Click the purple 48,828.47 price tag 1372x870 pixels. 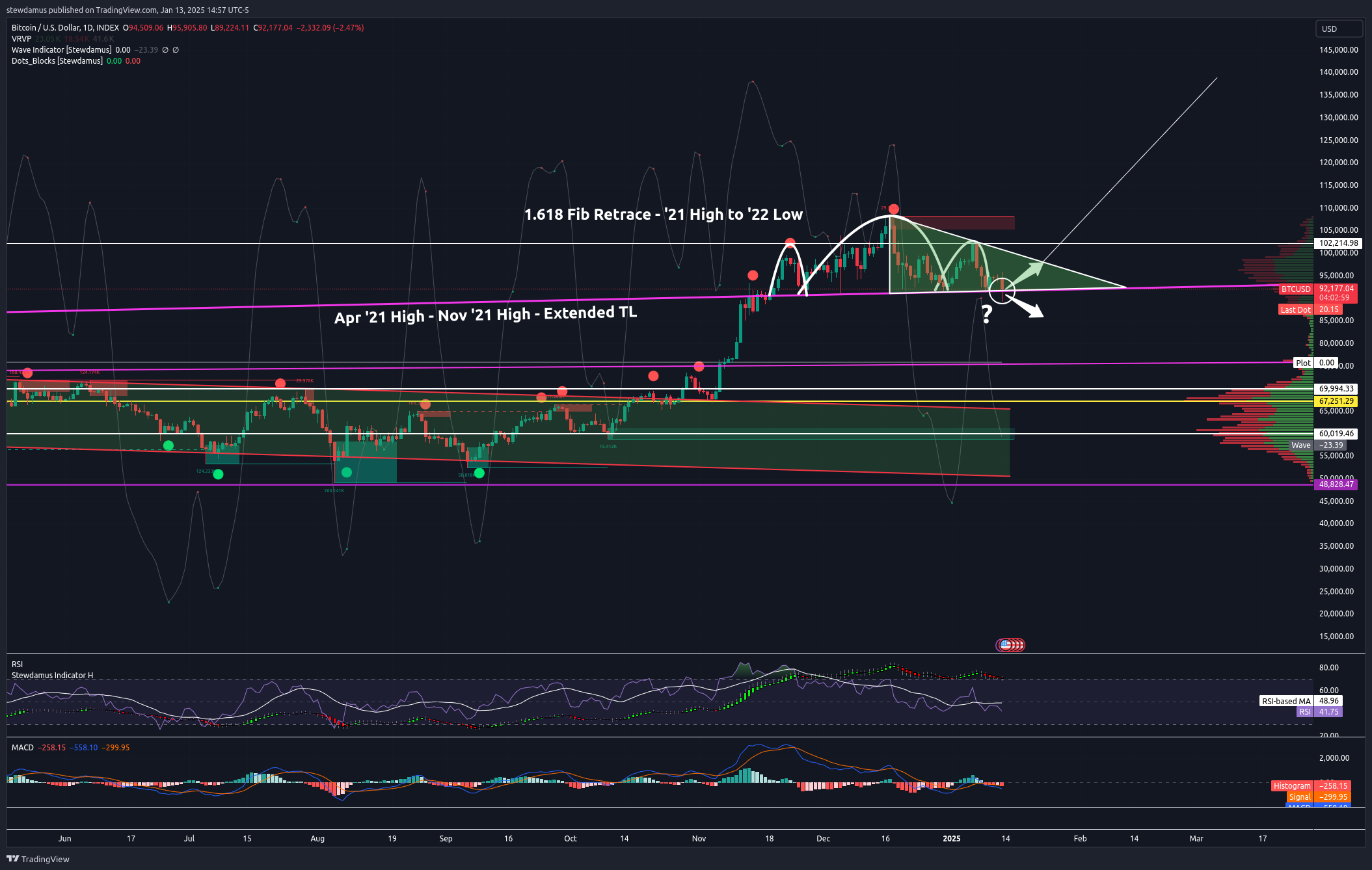tap(1336, 484)
